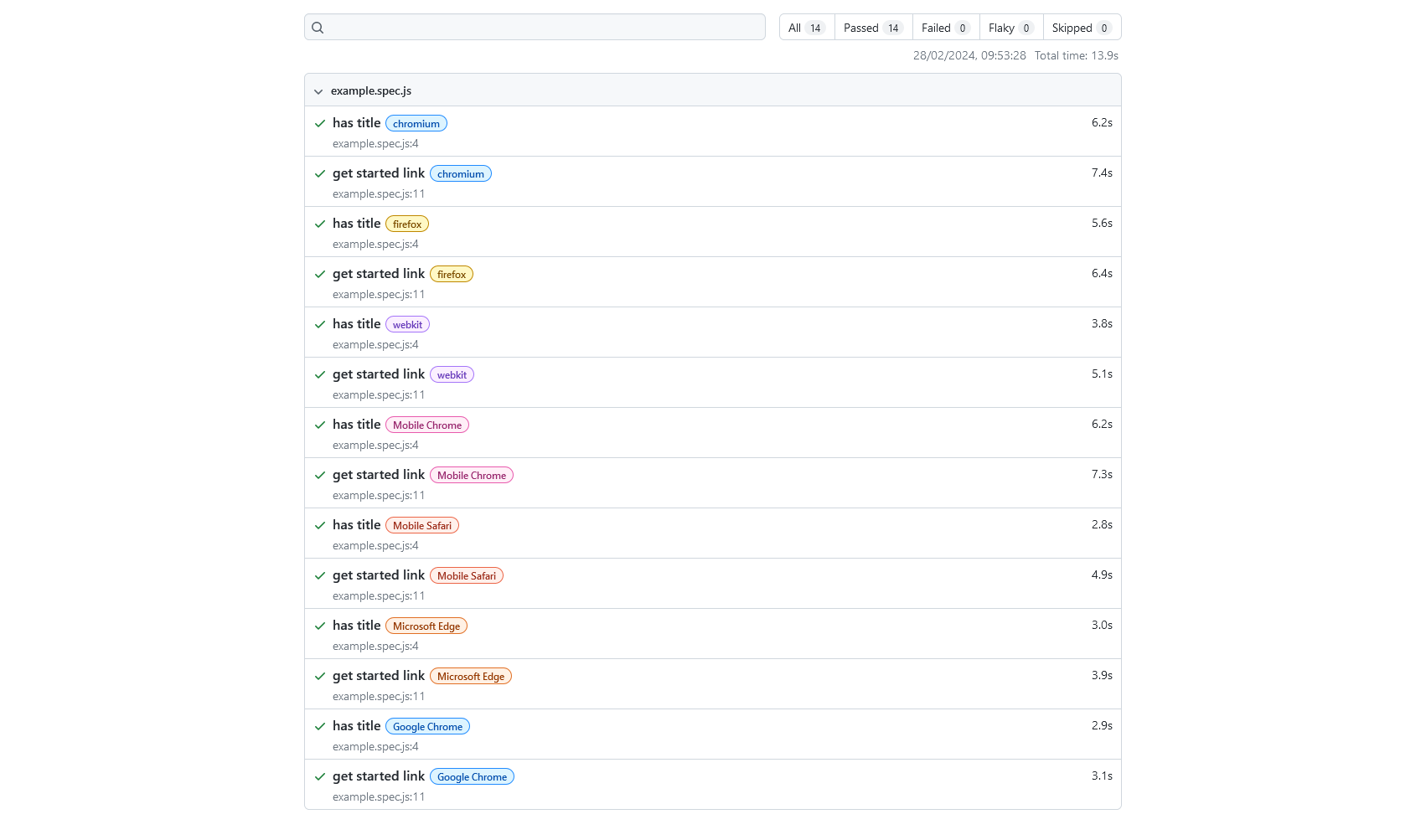The image size is (1426, 840).
Task: Click the 3.8s duration value
Action: click(1102, 323)
